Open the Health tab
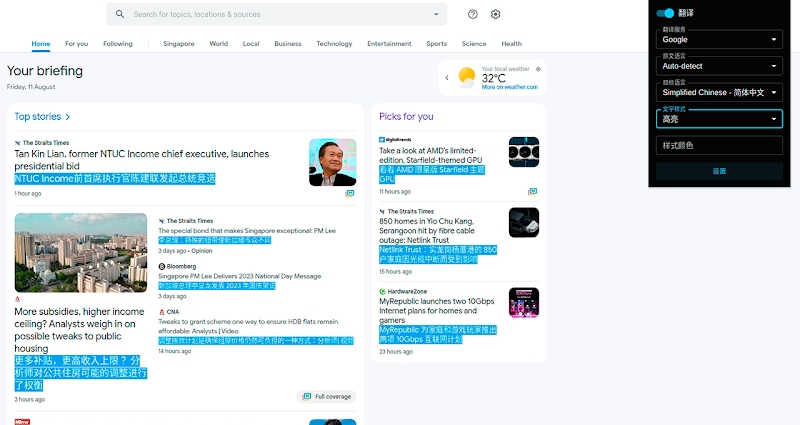Image resolution: width=800 pixels, height=425 pixels. click(512, 44)
